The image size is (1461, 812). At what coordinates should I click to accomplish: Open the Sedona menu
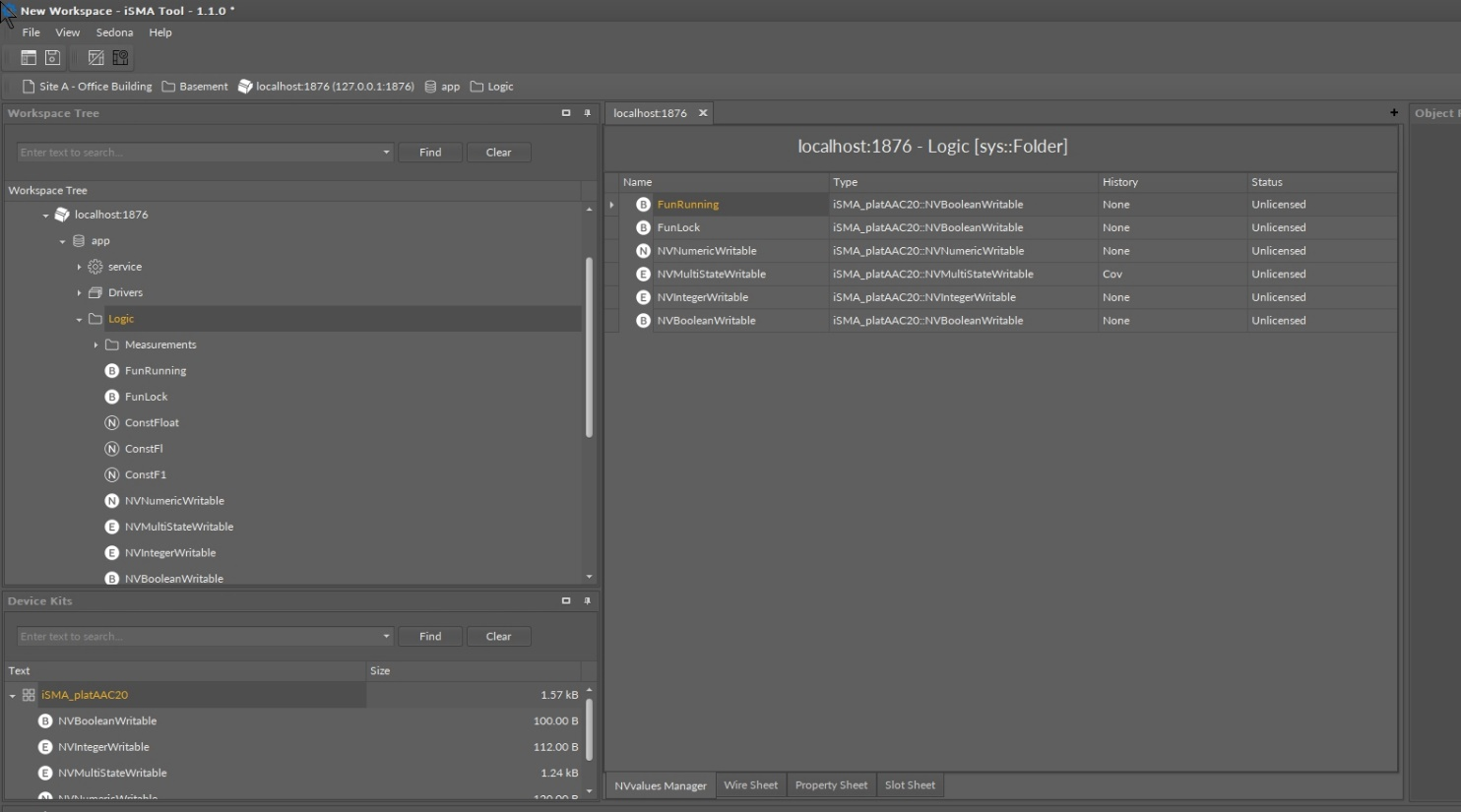click(114, 31)
